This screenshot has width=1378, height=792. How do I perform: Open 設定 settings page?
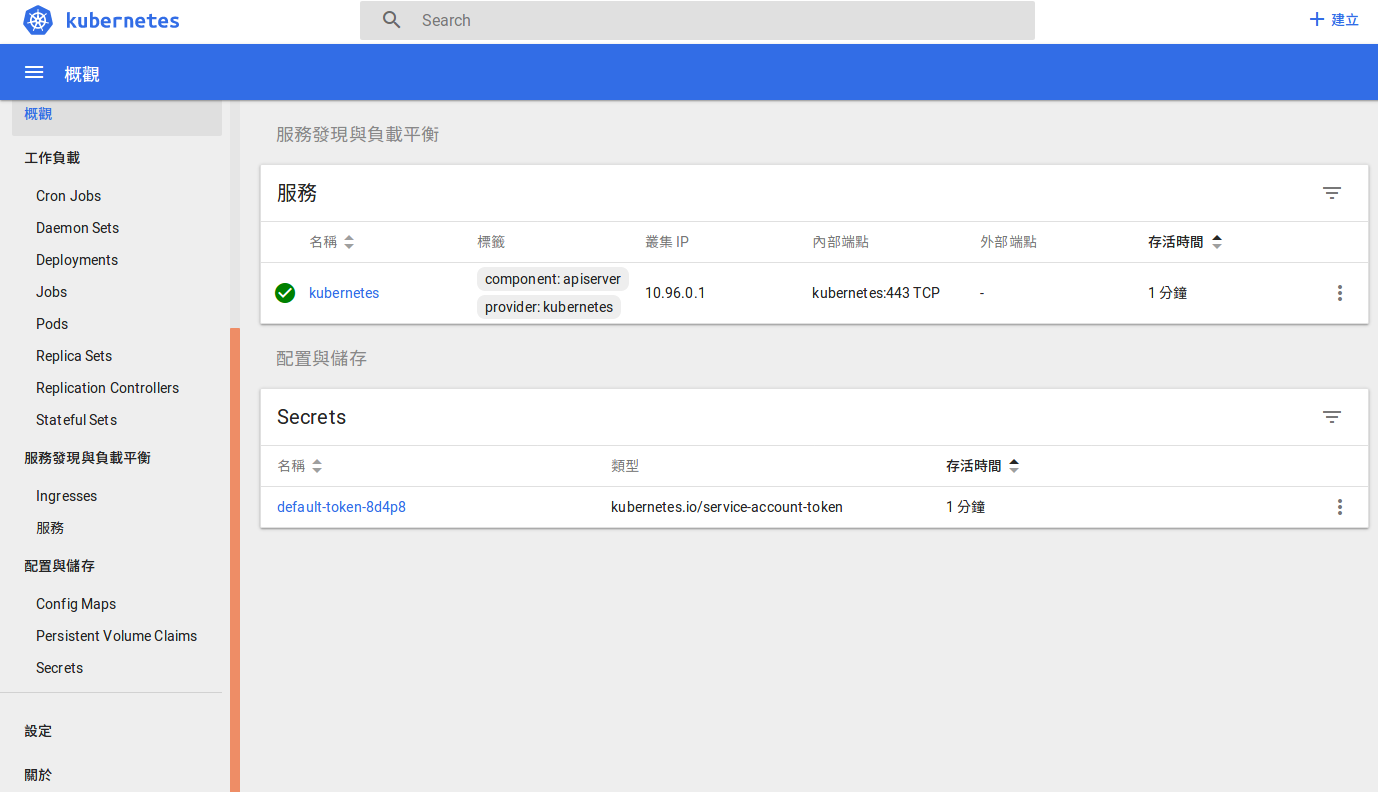tap(38, 731)
